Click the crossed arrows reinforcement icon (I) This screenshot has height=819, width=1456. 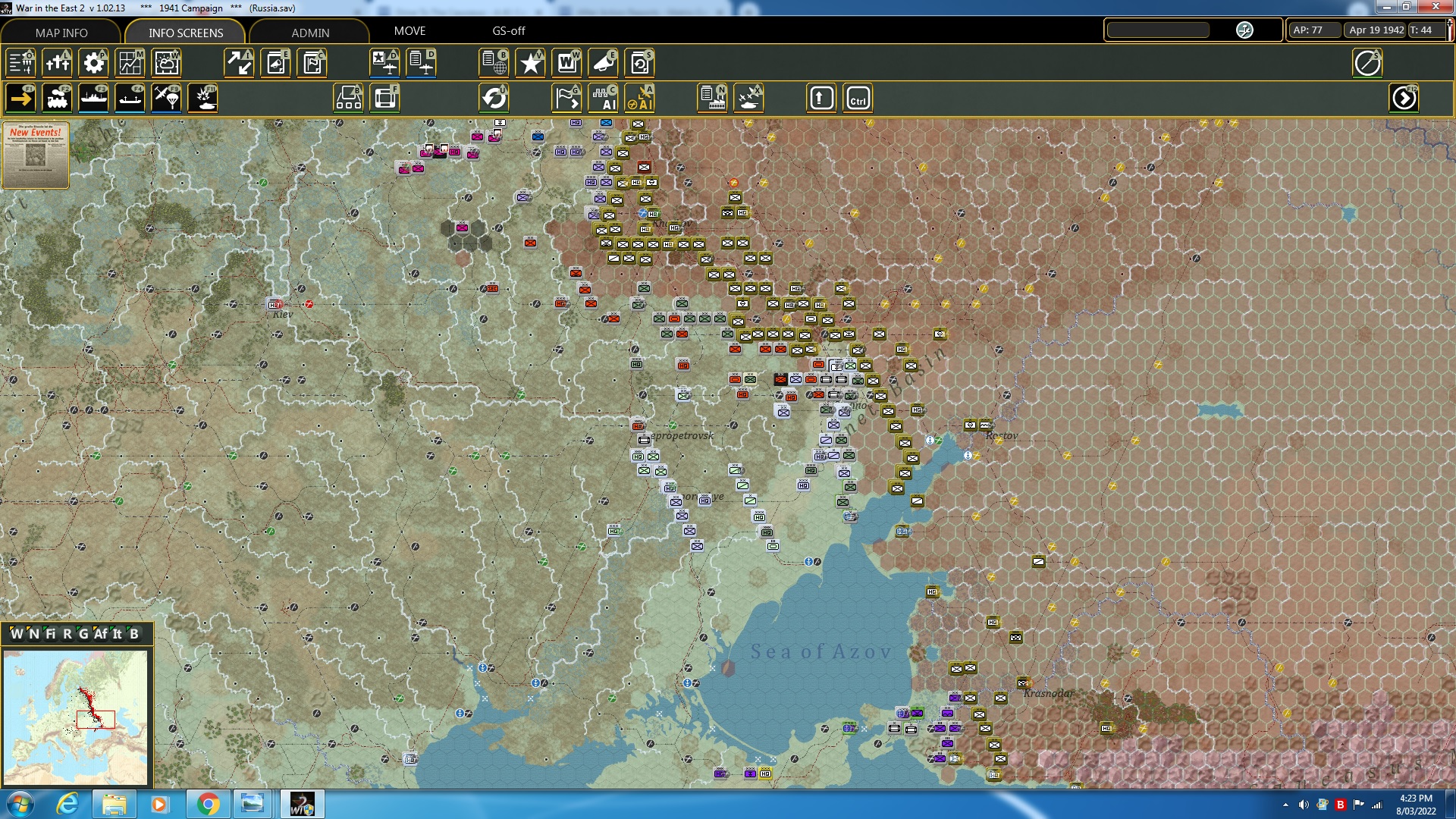pos(240,63)
